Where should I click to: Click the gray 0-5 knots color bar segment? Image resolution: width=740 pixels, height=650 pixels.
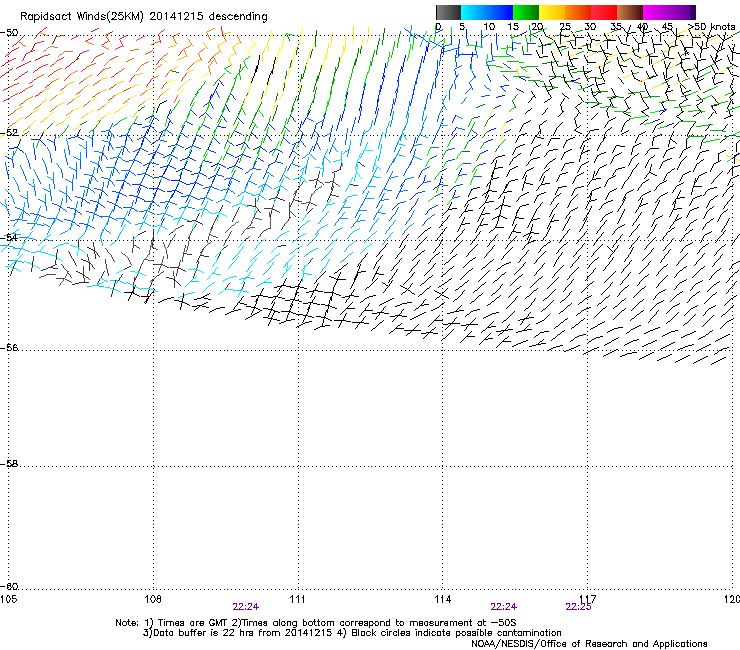[x=448, y=12]
